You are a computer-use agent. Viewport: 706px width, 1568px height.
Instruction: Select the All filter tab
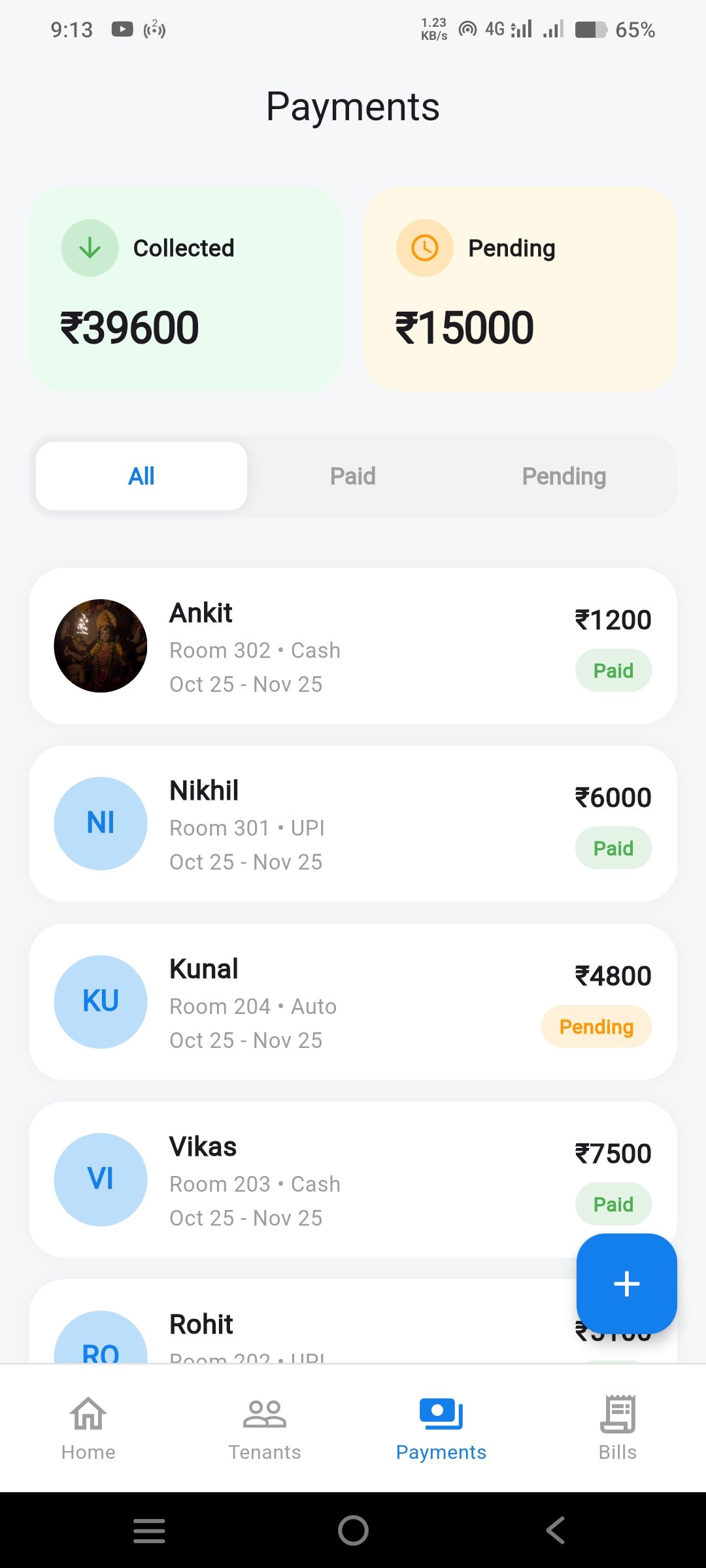(x=141, y=476)
